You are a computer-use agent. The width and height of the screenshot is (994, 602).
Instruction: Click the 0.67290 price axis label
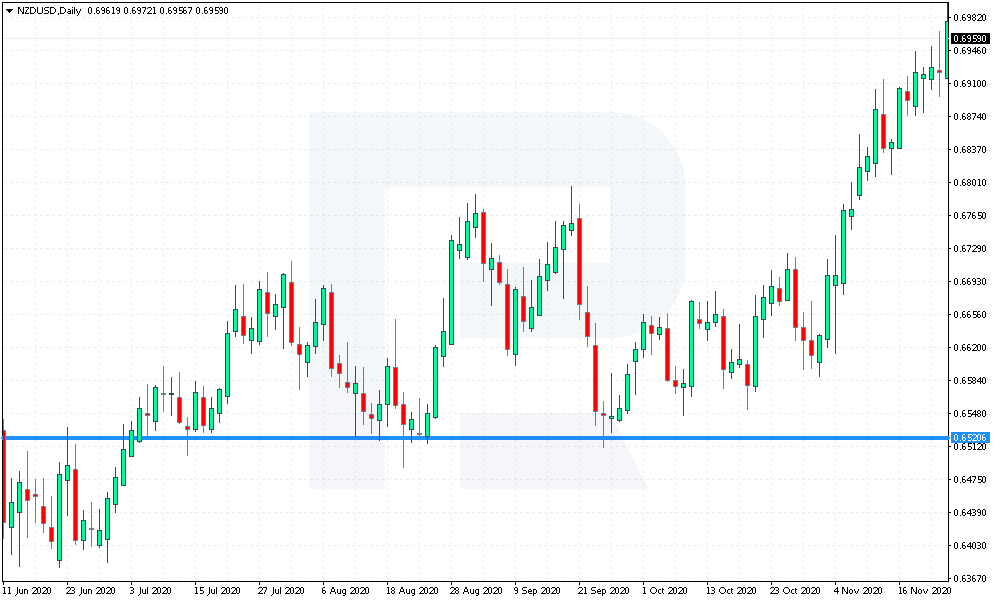click(971, 248)
